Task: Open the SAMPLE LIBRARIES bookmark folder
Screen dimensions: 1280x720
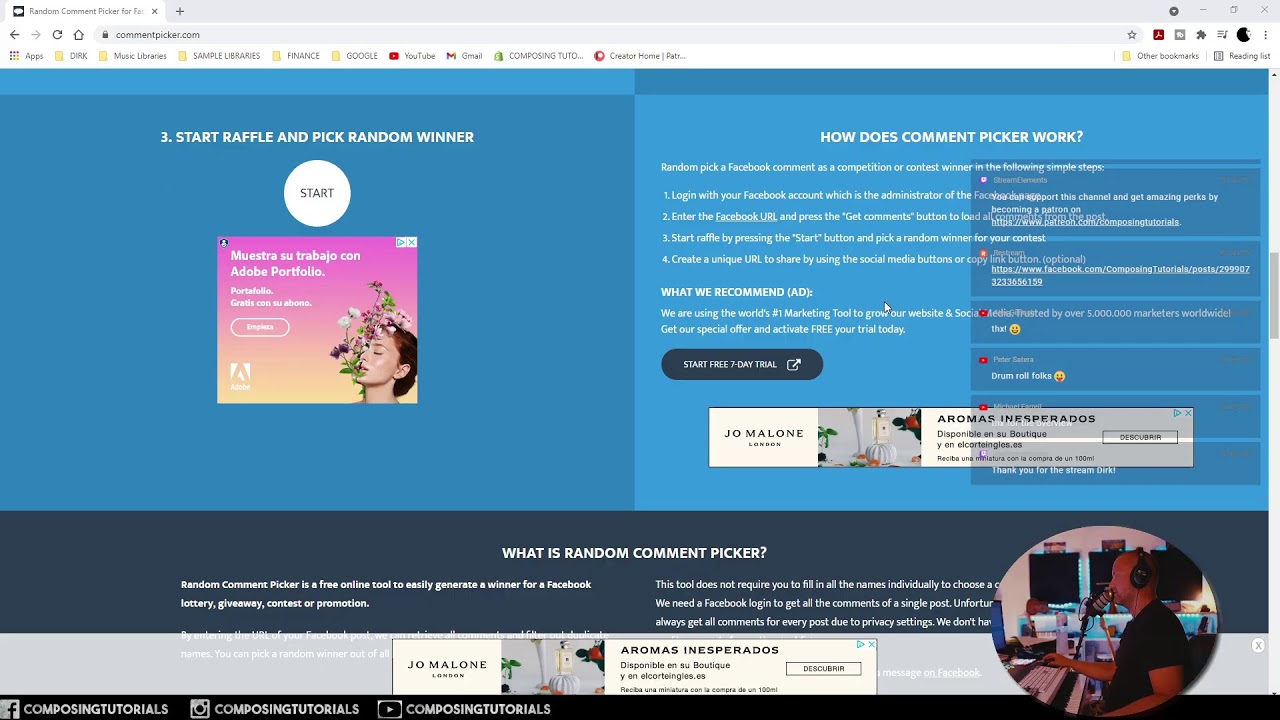Action: pos(219,56)
